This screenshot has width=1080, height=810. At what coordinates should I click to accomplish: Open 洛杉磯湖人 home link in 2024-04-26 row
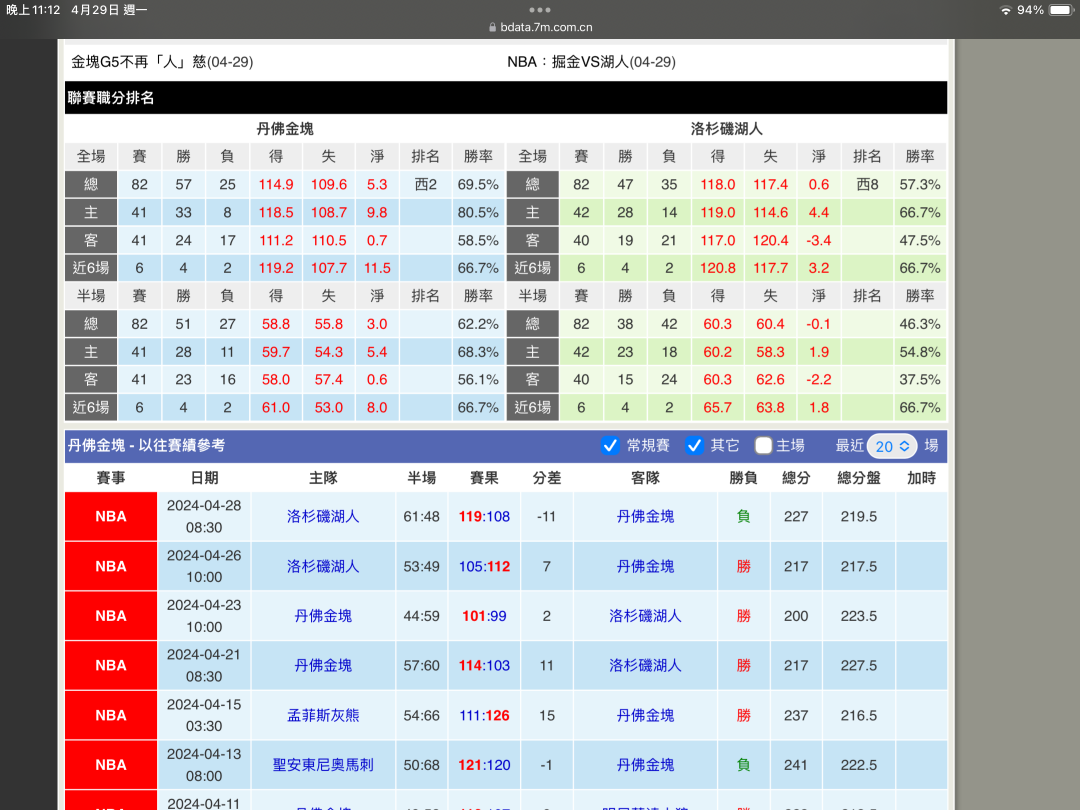[323, 566]
